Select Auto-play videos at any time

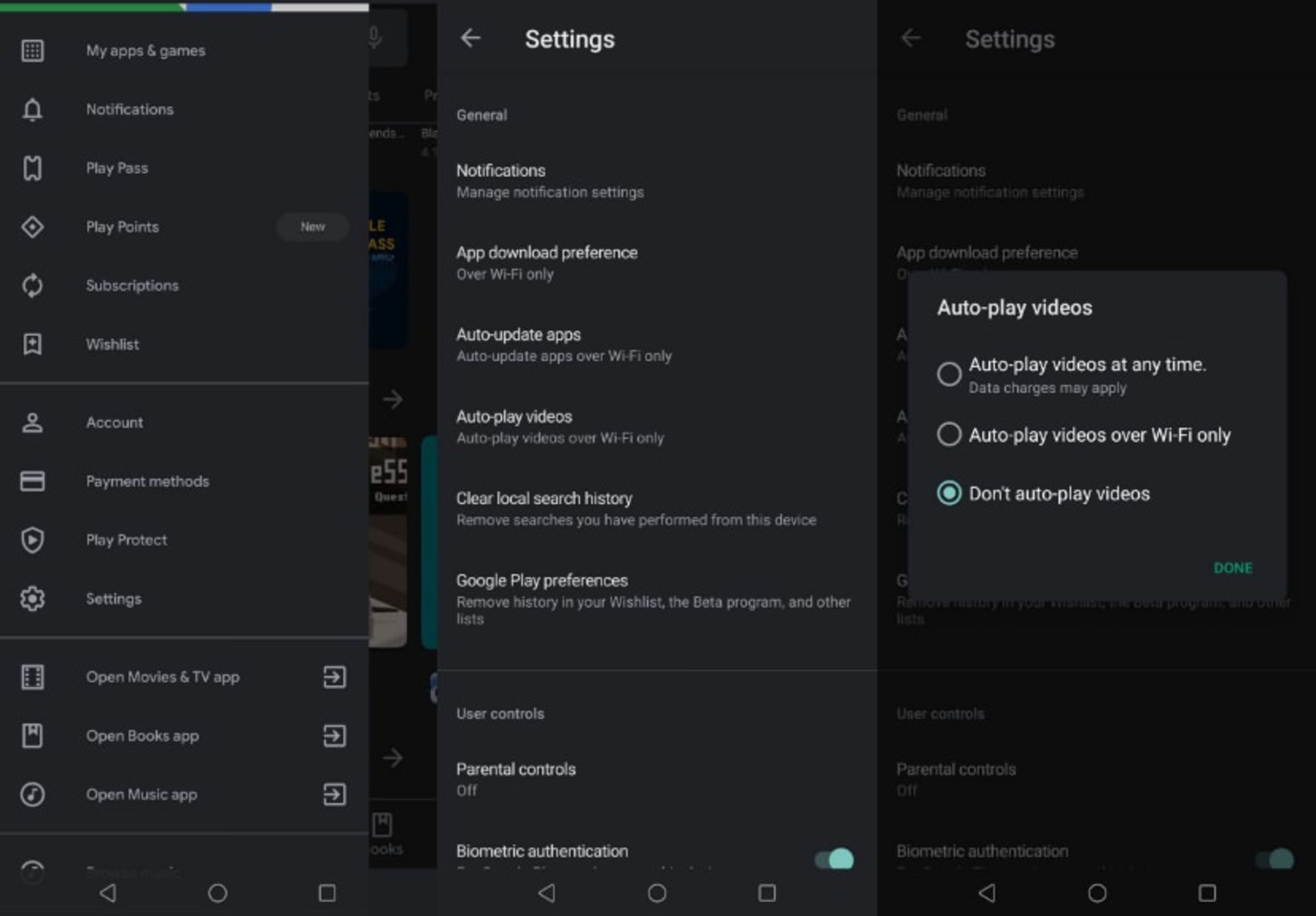(949, 374)
